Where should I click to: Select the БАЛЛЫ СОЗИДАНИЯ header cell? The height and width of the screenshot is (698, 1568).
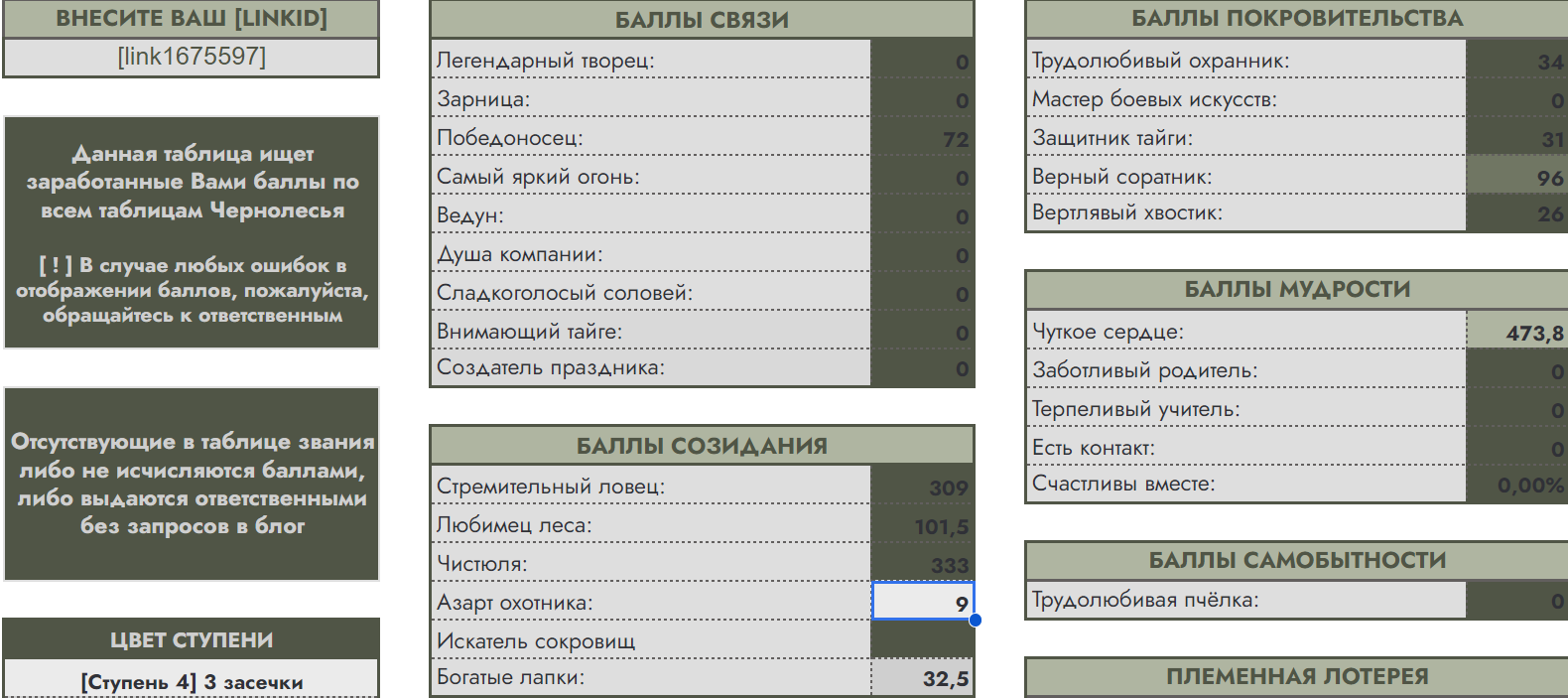[x=702, y=446]
